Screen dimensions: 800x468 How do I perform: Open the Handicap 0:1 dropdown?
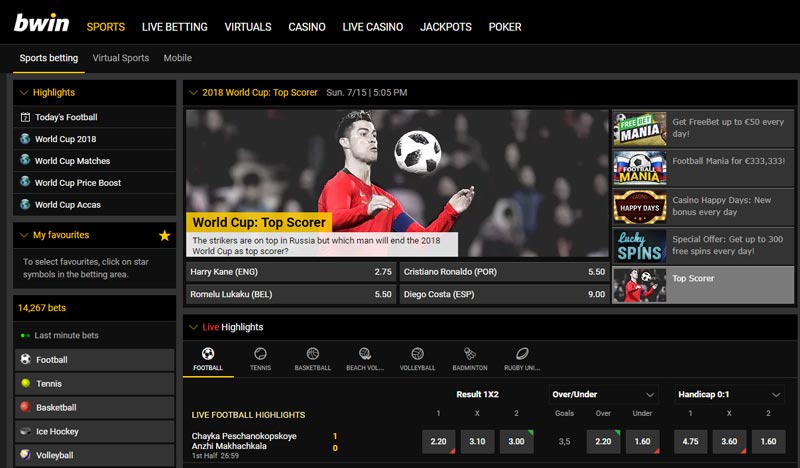click(x=730, y=395)
